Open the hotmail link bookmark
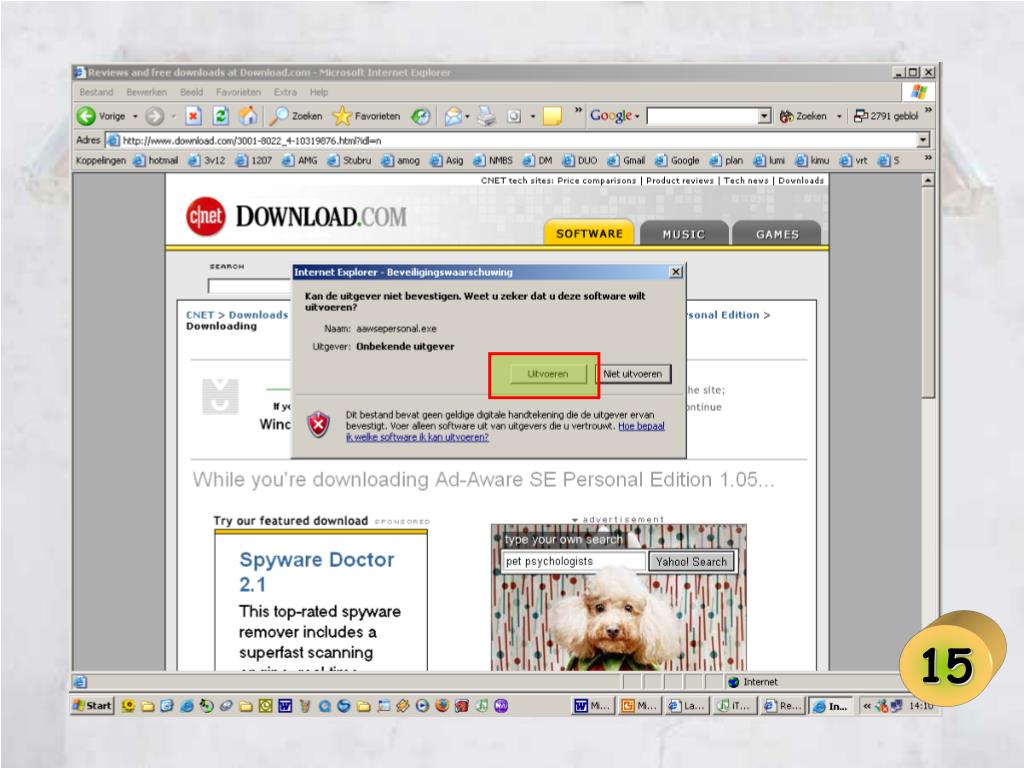Image resolution: width=1024 pixels, height=768 pixels. [x=155, y=161]
